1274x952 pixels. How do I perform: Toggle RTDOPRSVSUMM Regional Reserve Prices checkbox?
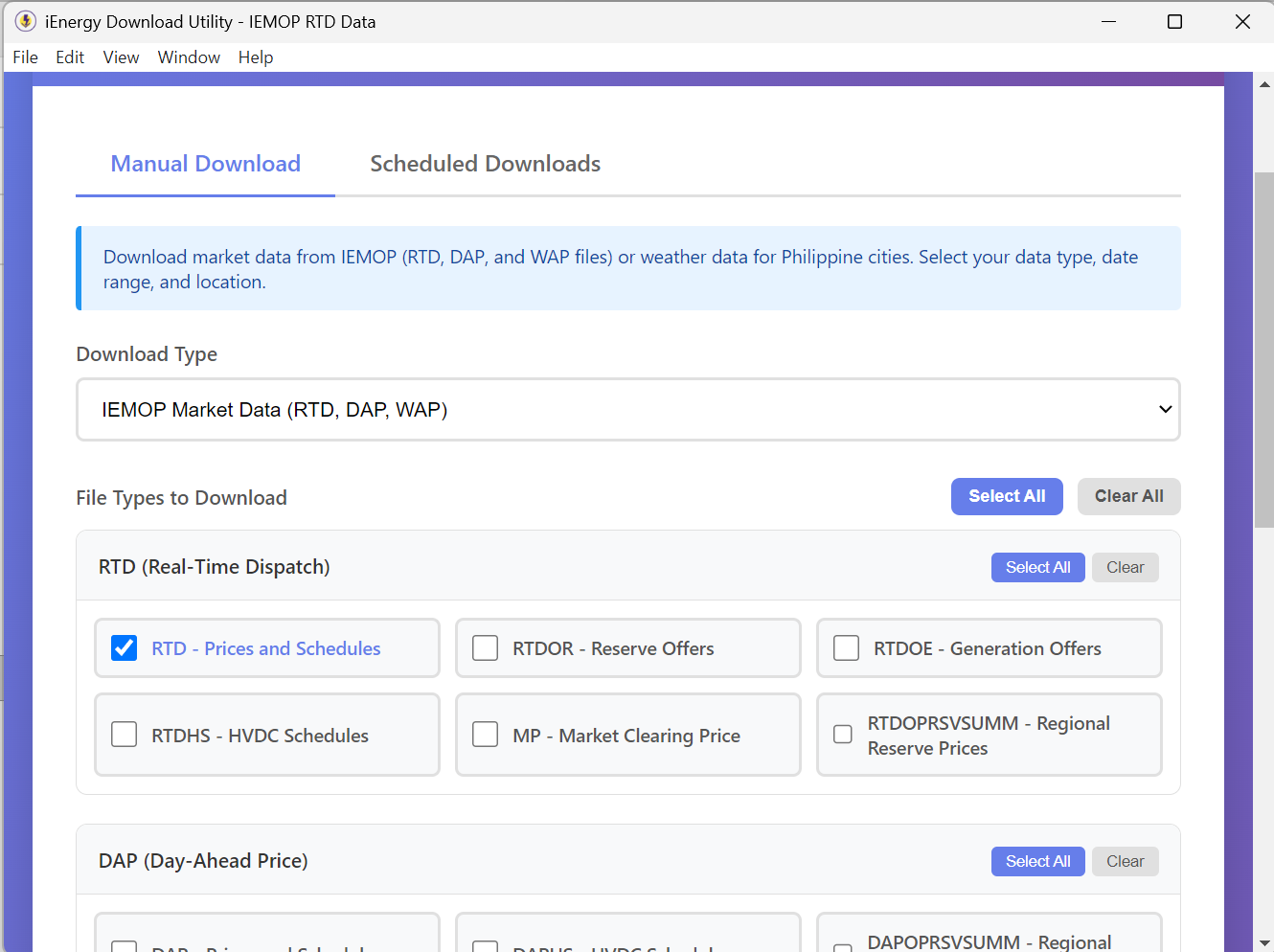click(843, 735)
